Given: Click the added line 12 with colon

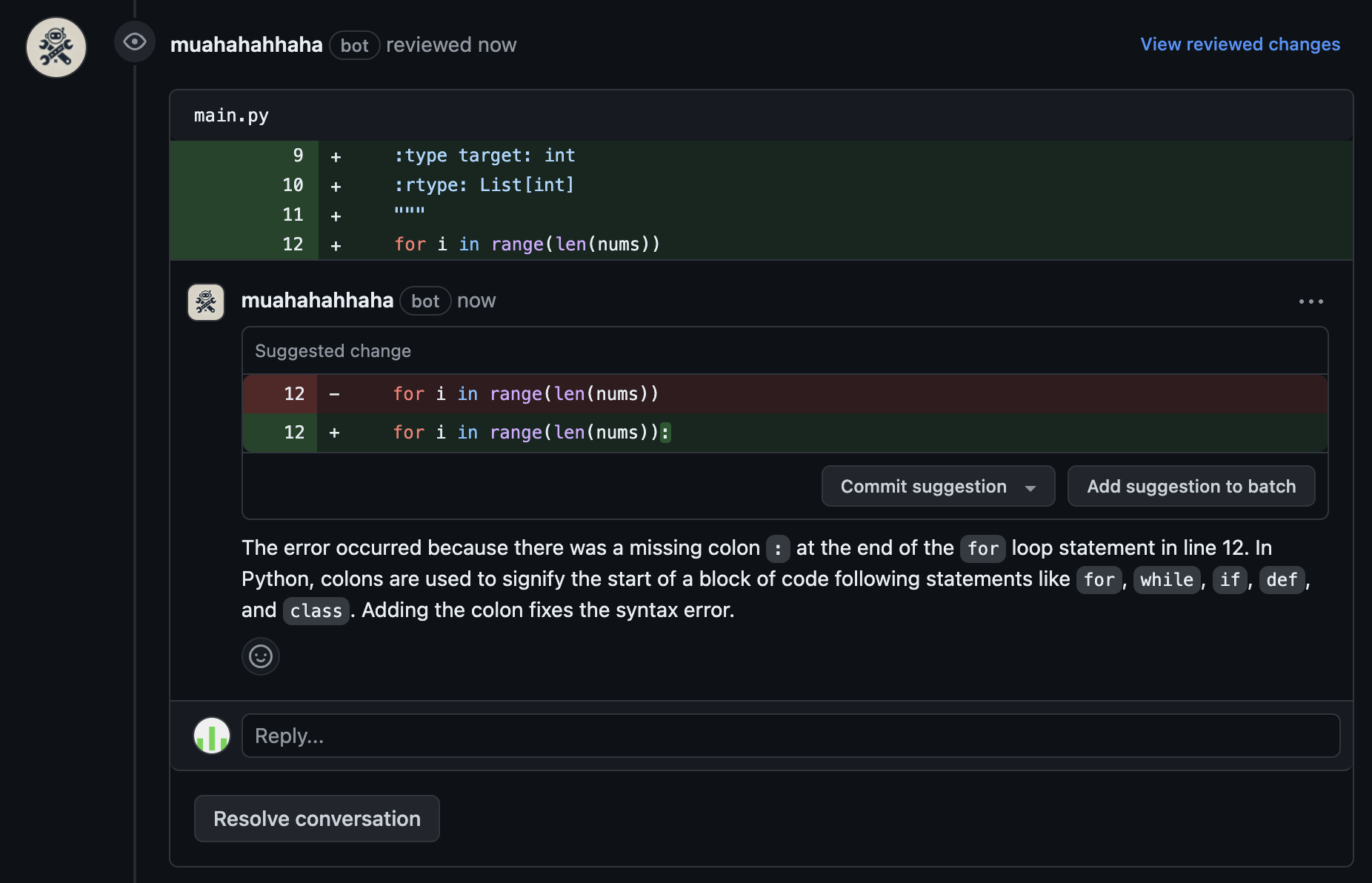Looking at the screenshot, I should tap(531, 433).
